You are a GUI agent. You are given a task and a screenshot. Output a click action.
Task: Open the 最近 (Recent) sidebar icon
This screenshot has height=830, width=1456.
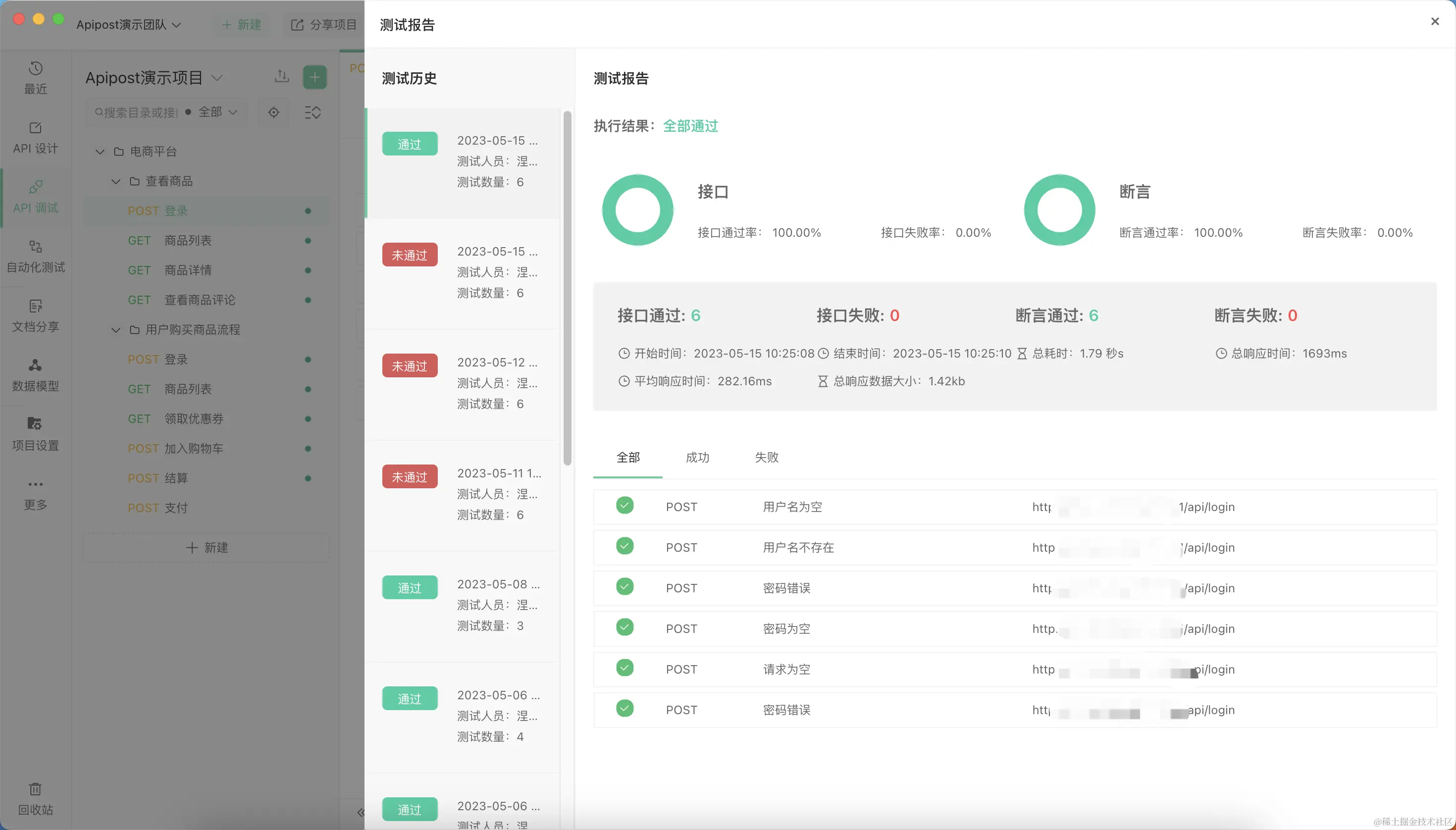[x=35, y=78]
